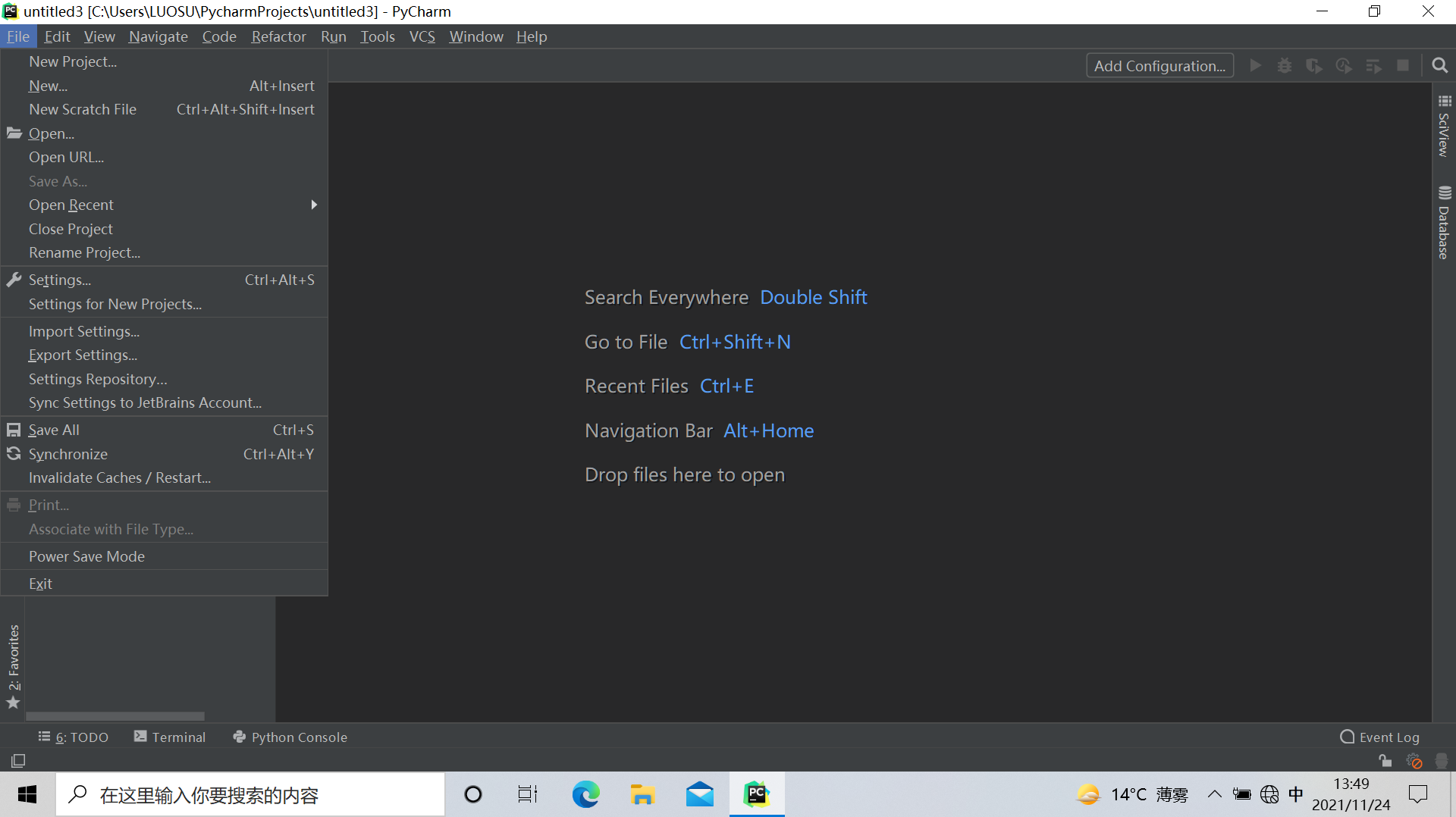The image size is (1456, 817).
Task: Run the current configuration with the play icon
Action: coord(1255,65)
